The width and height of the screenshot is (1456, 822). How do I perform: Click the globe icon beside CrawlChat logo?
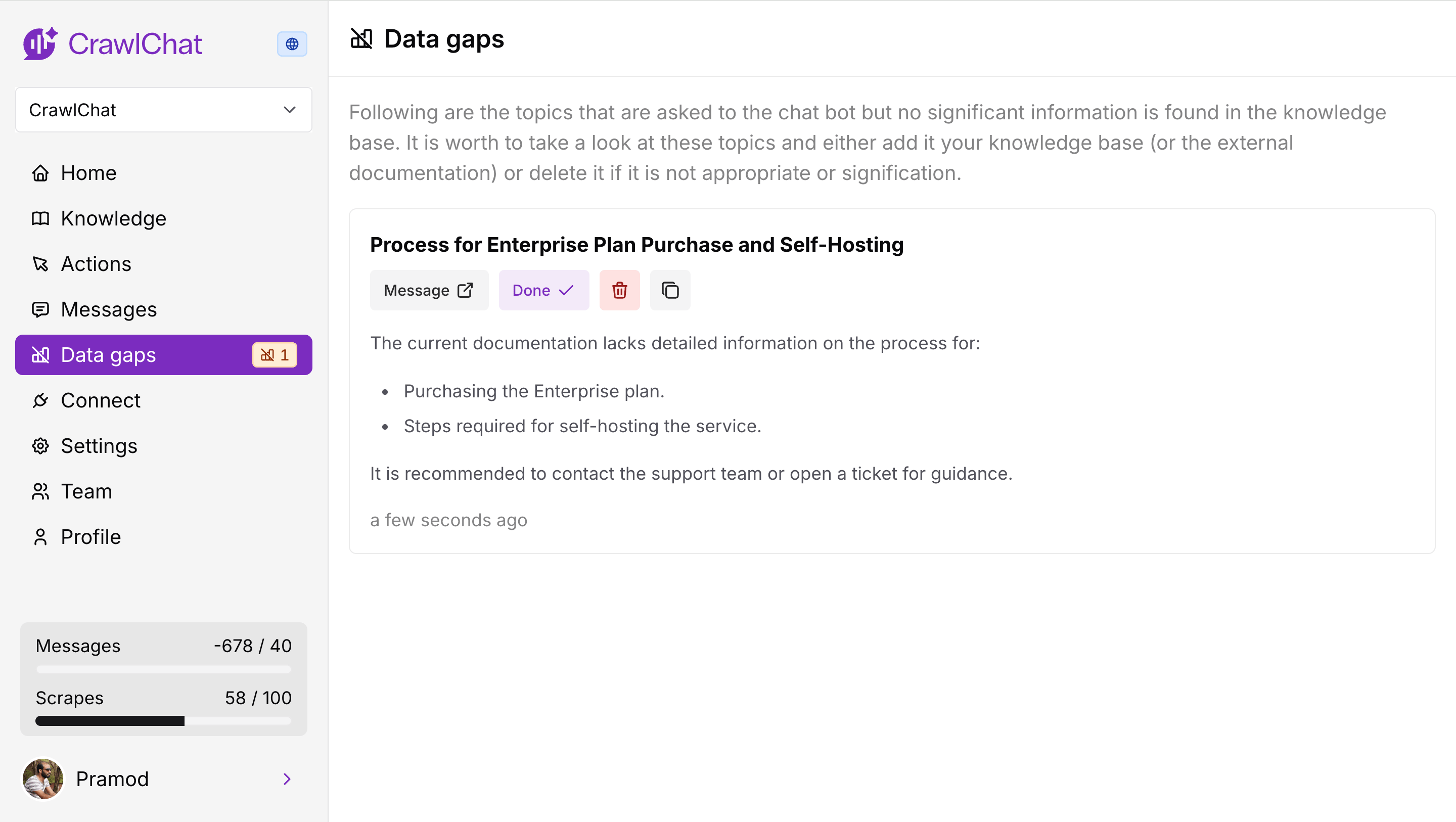point(292,43)
